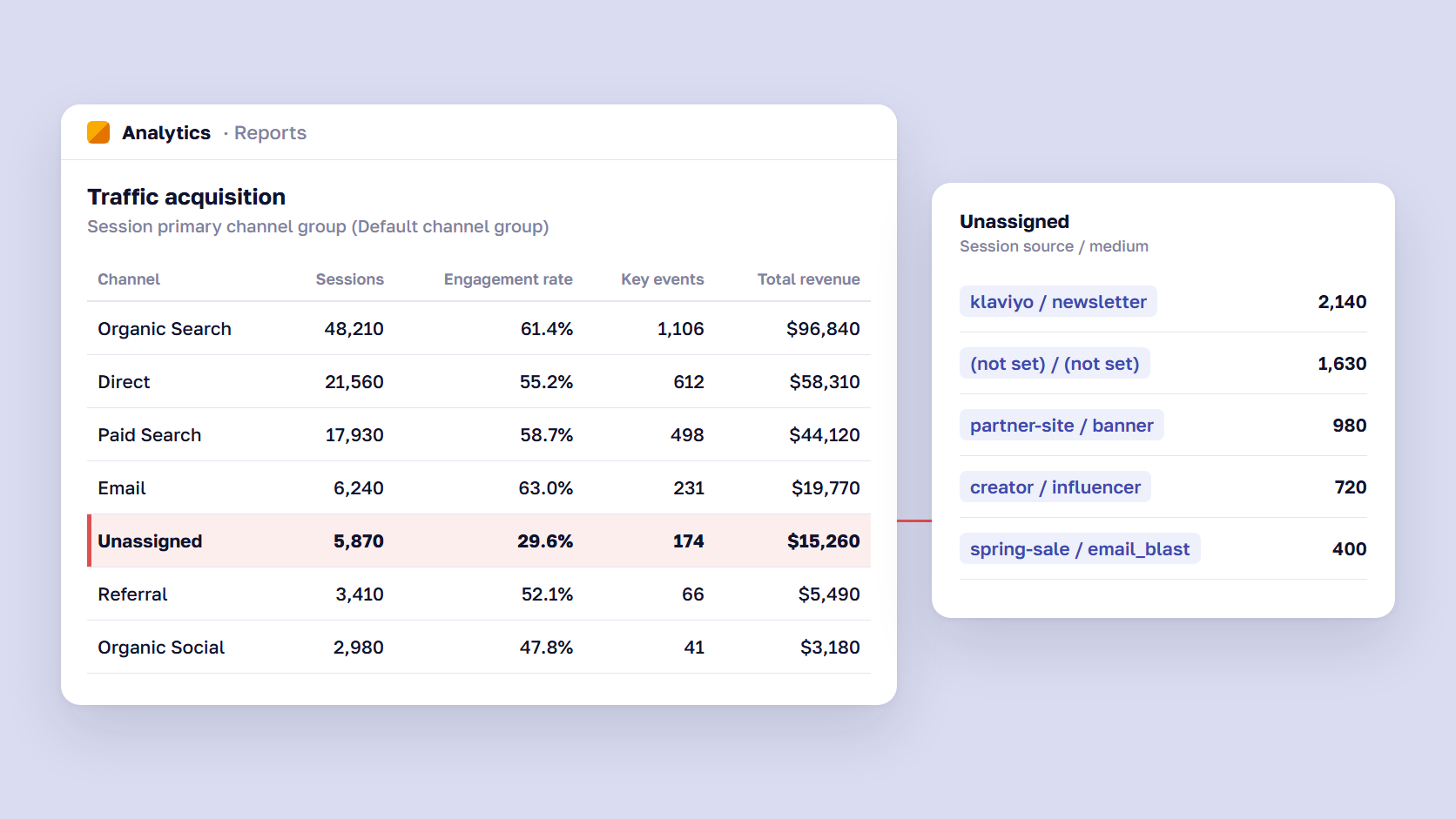Sort by the Sessions column header
Viewport: 1456px width, 819px height.
point(349,279)
